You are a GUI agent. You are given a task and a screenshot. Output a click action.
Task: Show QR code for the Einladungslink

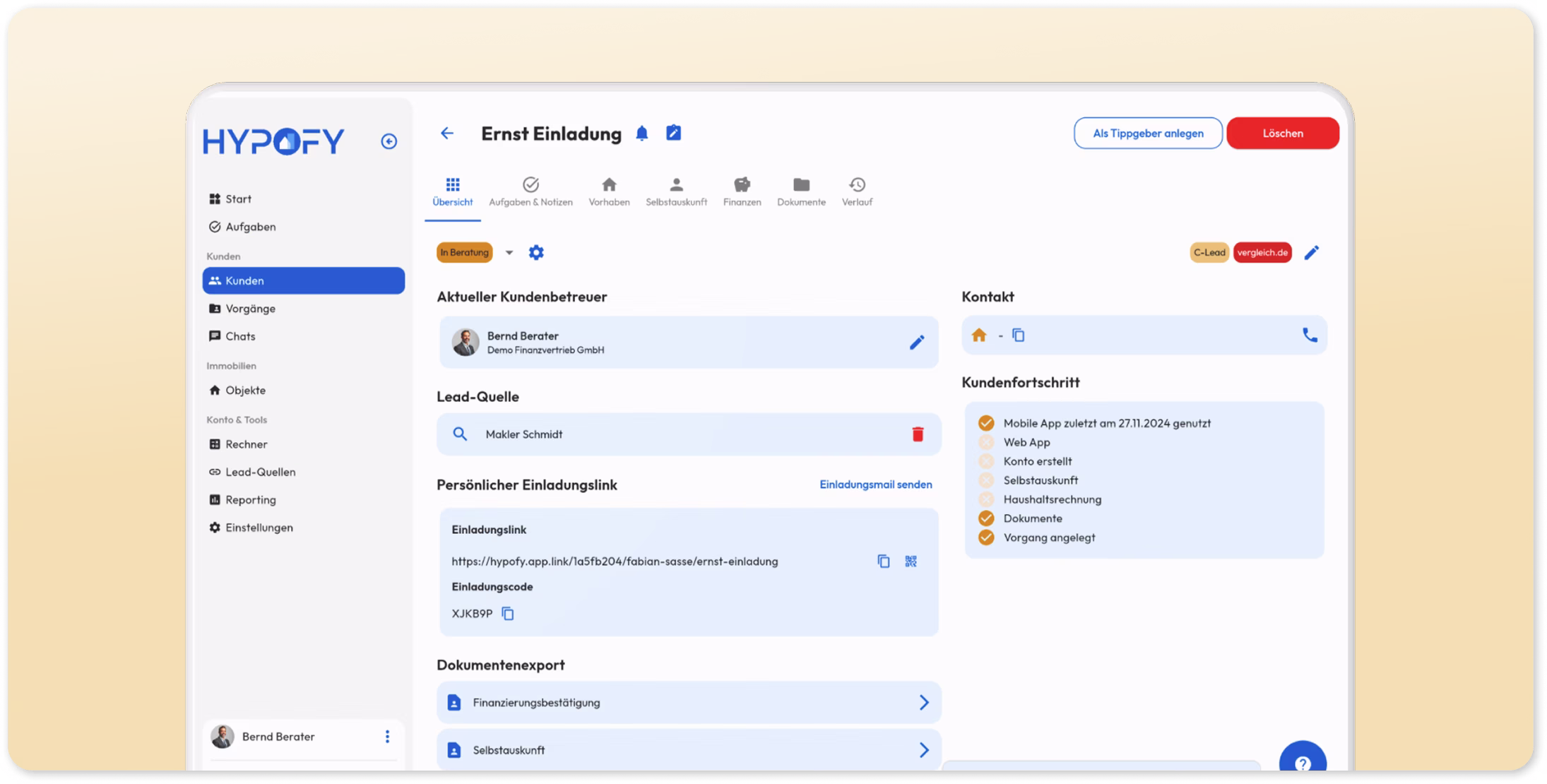click(x=911, y=561)
